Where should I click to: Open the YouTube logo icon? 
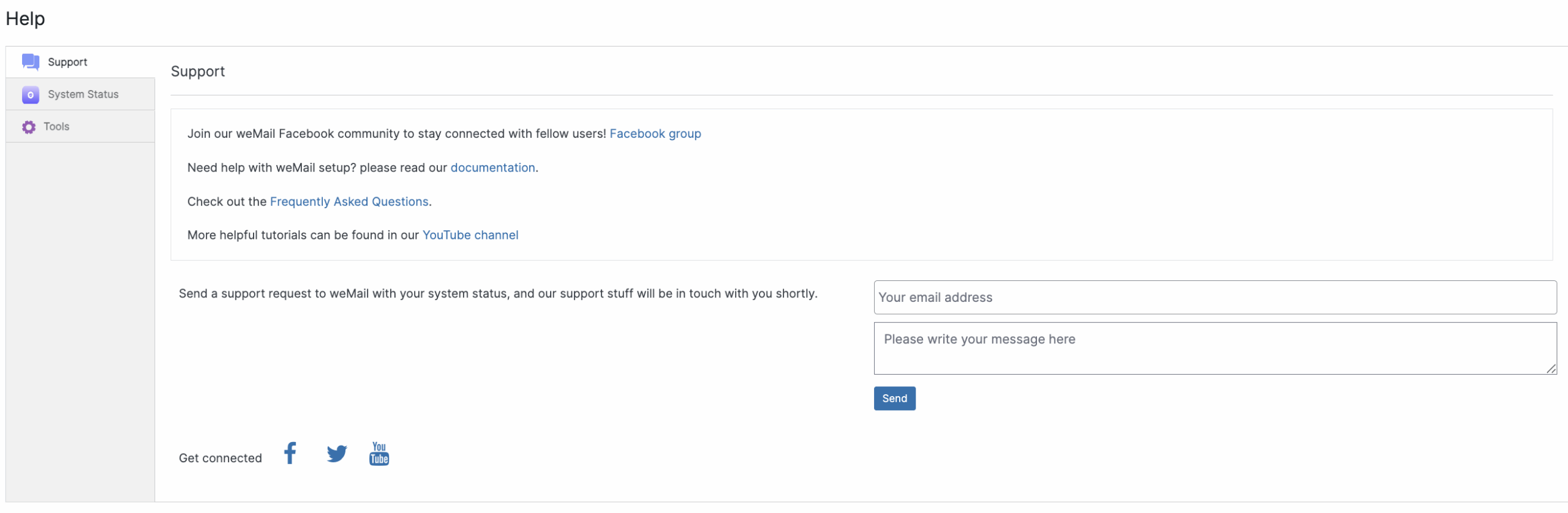pyautogui.click(x=379, y=454)
